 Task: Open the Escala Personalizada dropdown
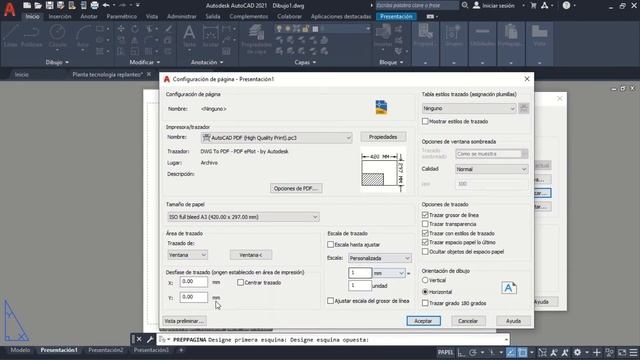pos(380,258)
